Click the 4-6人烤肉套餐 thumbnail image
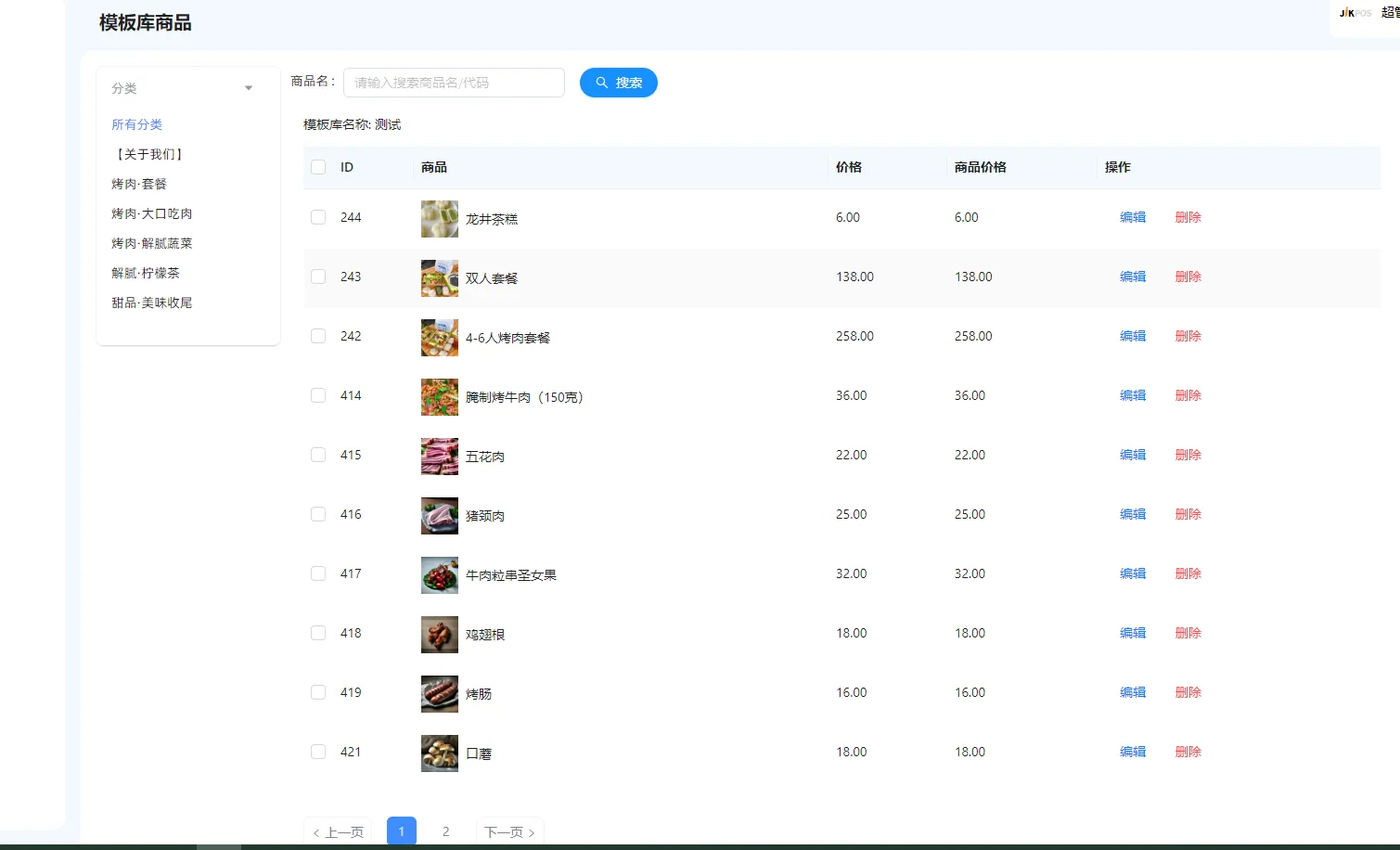The image size is (1400, 850). click(x=439, y=337)
